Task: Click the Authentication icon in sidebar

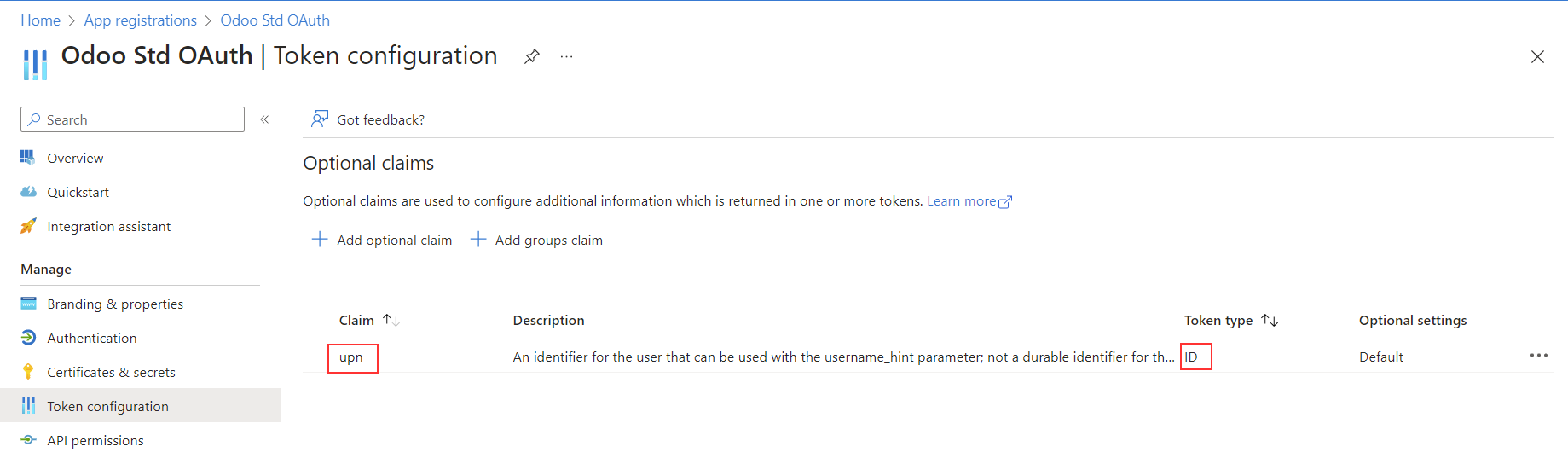Action: point(28,338)
